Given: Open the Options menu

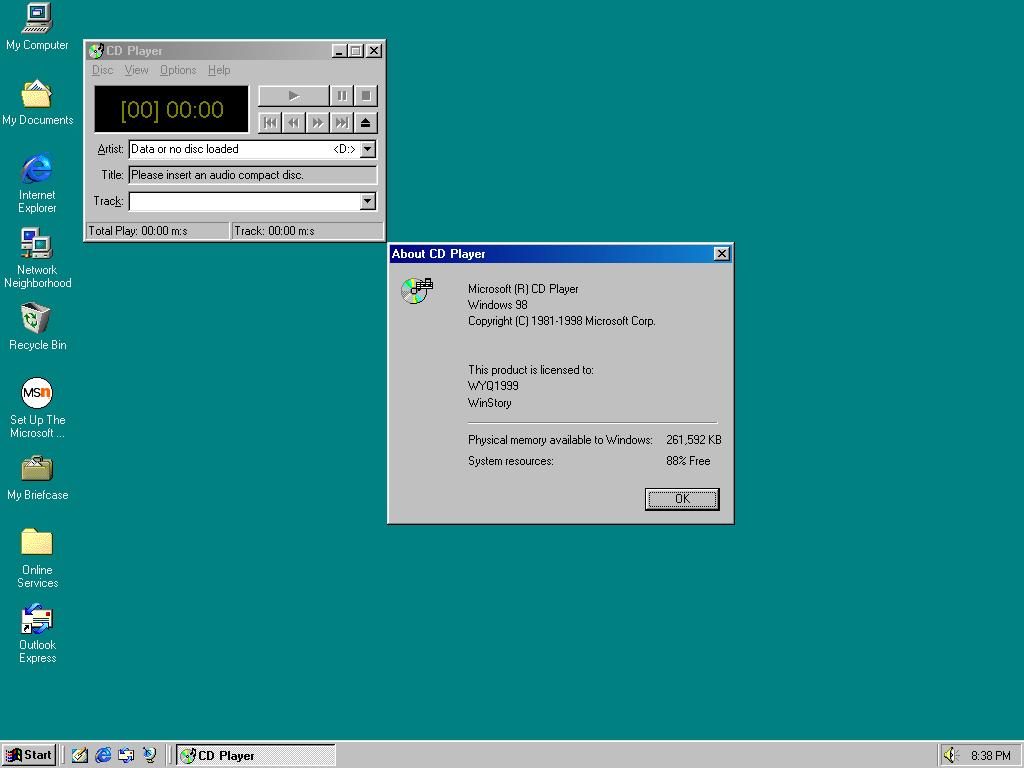Looking at the screenshot, I should 178,70.
